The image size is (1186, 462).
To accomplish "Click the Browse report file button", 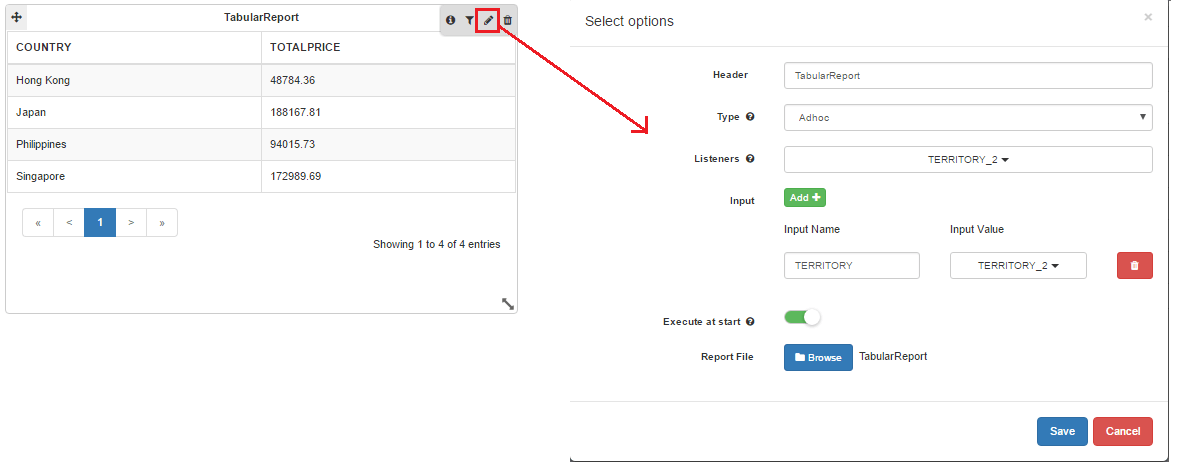I will (x=818, y=358).
